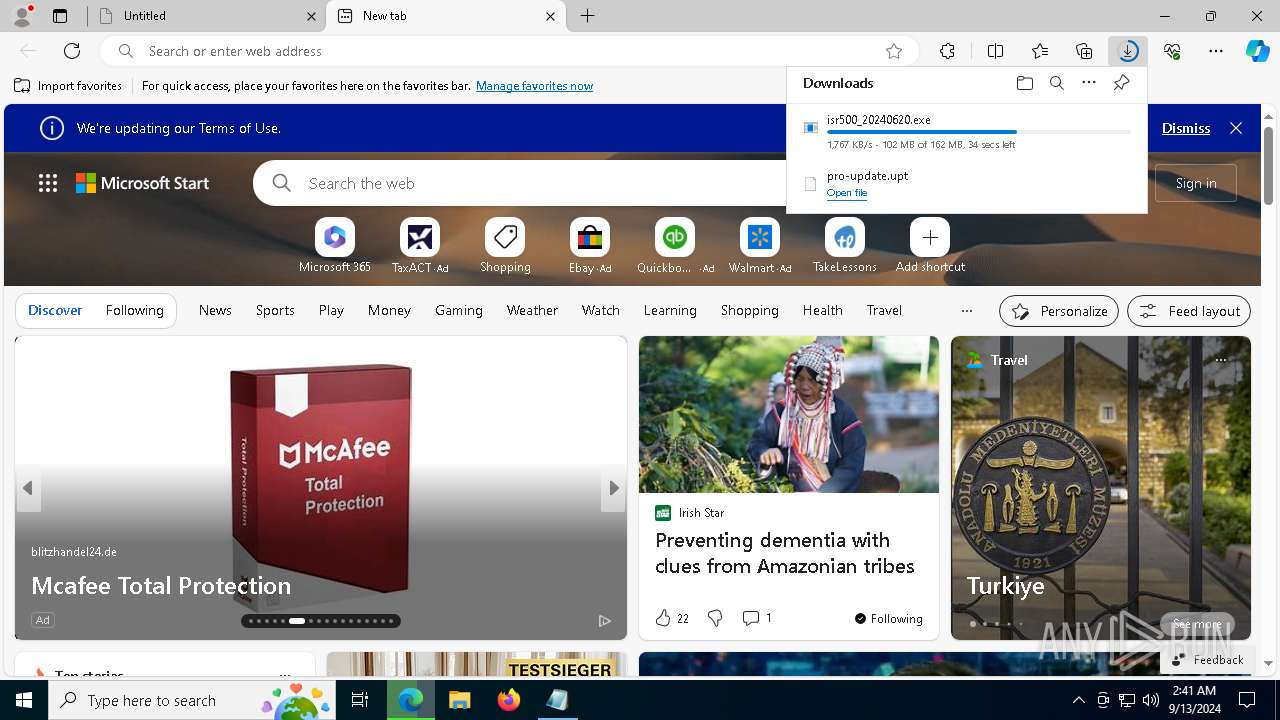Screen dimensions: 1280x720
Task: Open the downloads folder icon
Action: coord(1024,83)
